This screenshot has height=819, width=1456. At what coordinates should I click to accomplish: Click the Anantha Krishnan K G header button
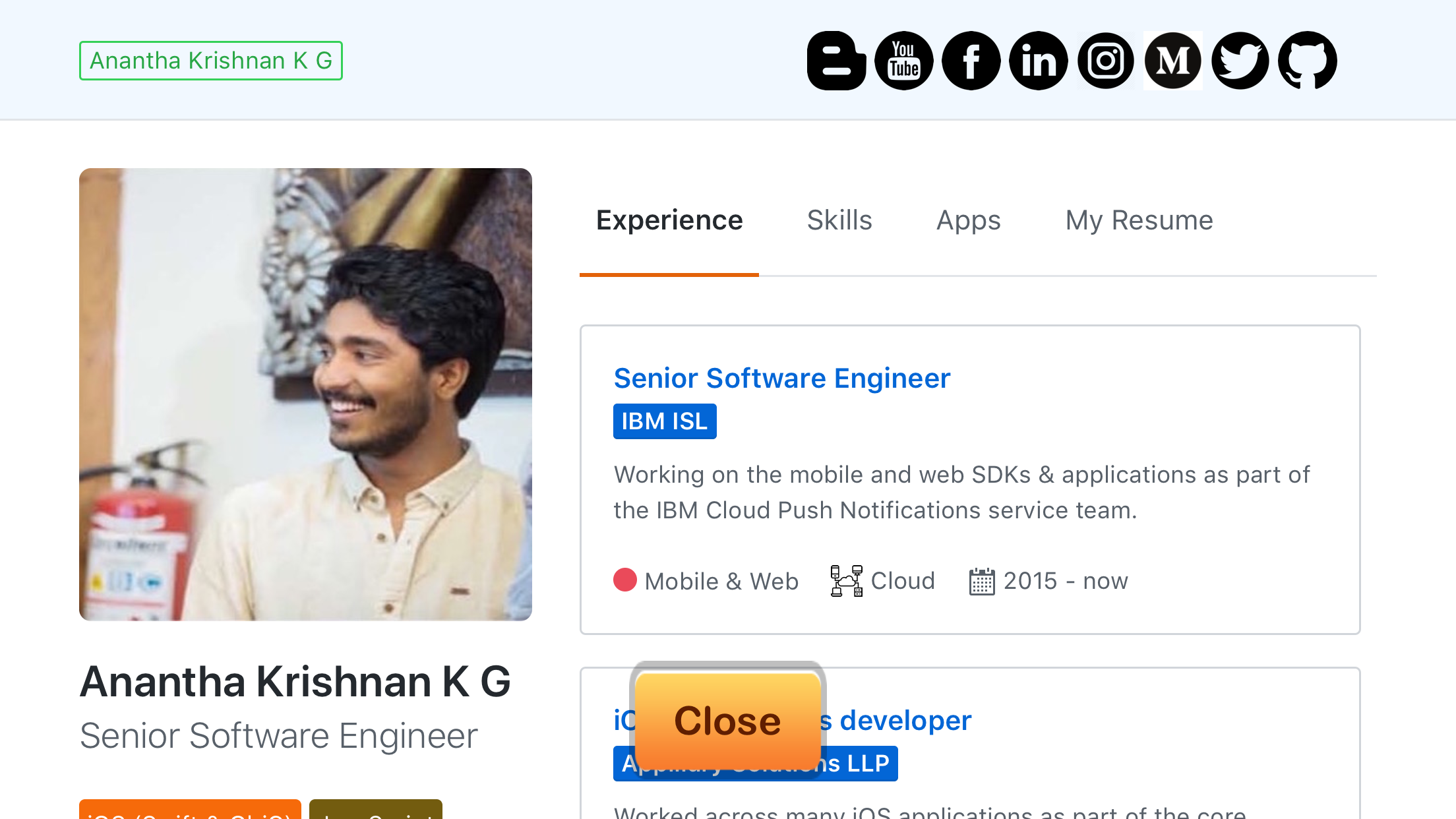coord(210,61)
